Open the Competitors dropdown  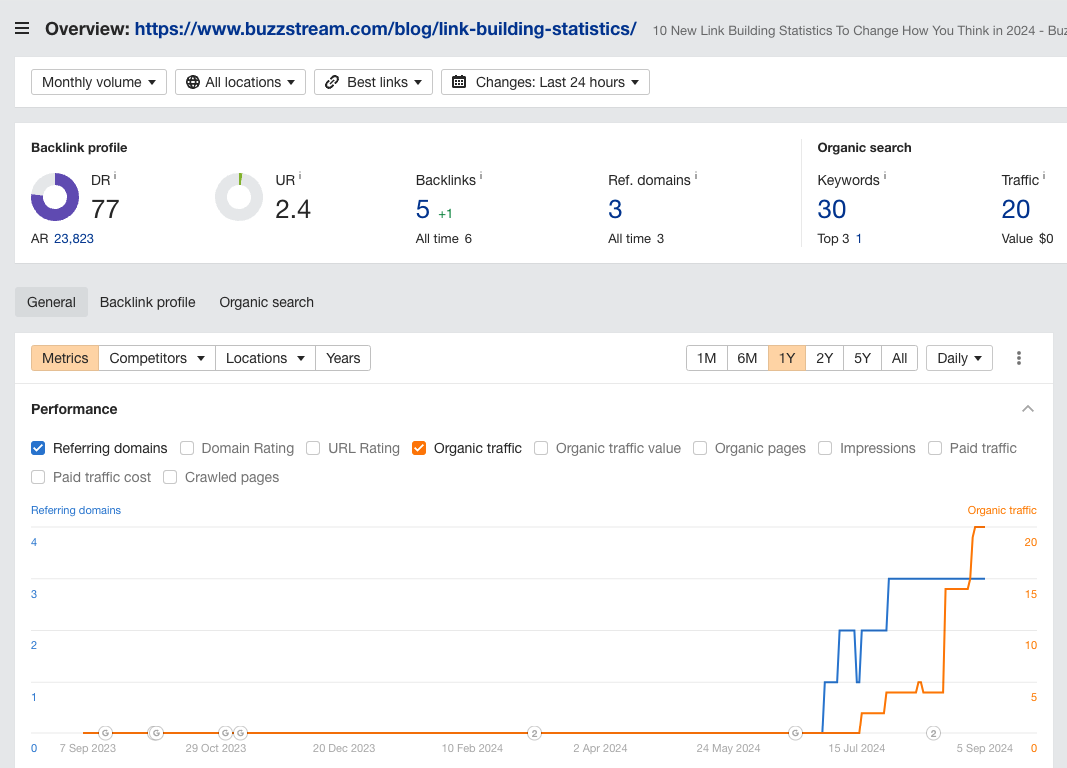click(x=156, y=357)
